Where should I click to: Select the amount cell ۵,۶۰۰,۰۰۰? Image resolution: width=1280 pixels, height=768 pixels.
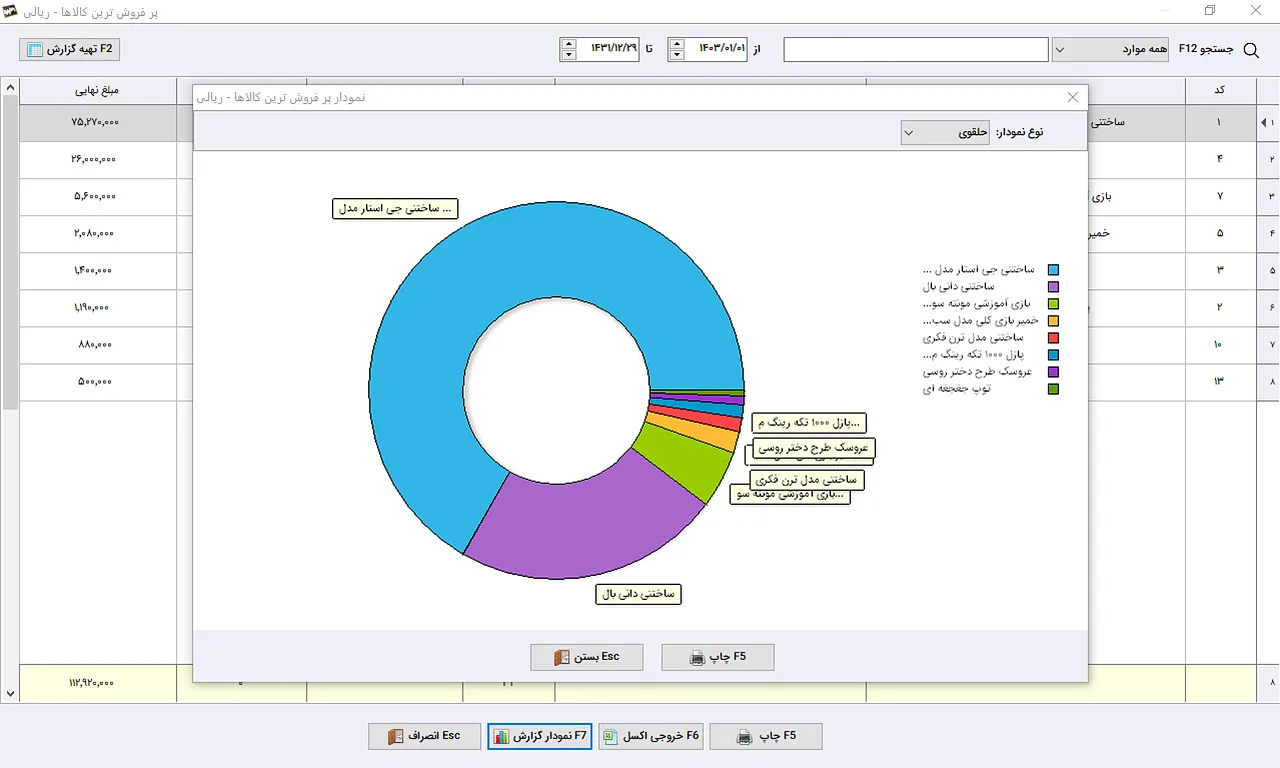[97, 196]
